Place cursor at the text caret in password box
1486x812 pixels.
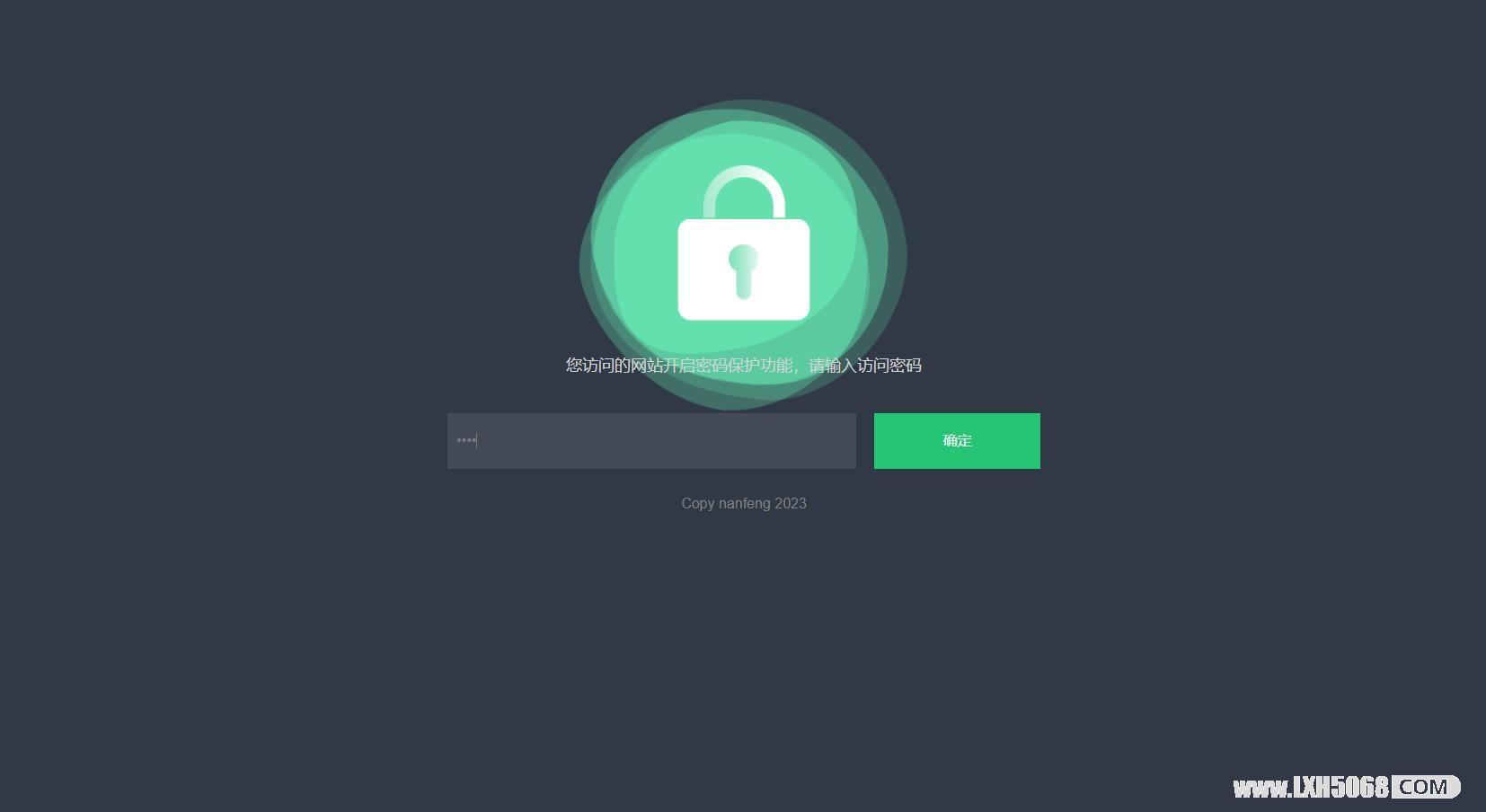pos(476,440)
